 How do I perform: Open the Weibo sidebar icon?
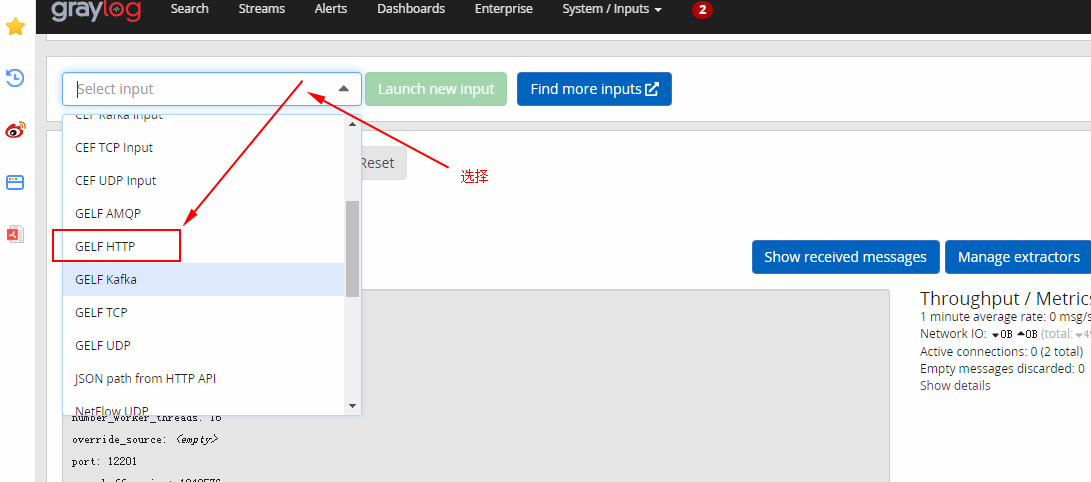tap(15, 130)
